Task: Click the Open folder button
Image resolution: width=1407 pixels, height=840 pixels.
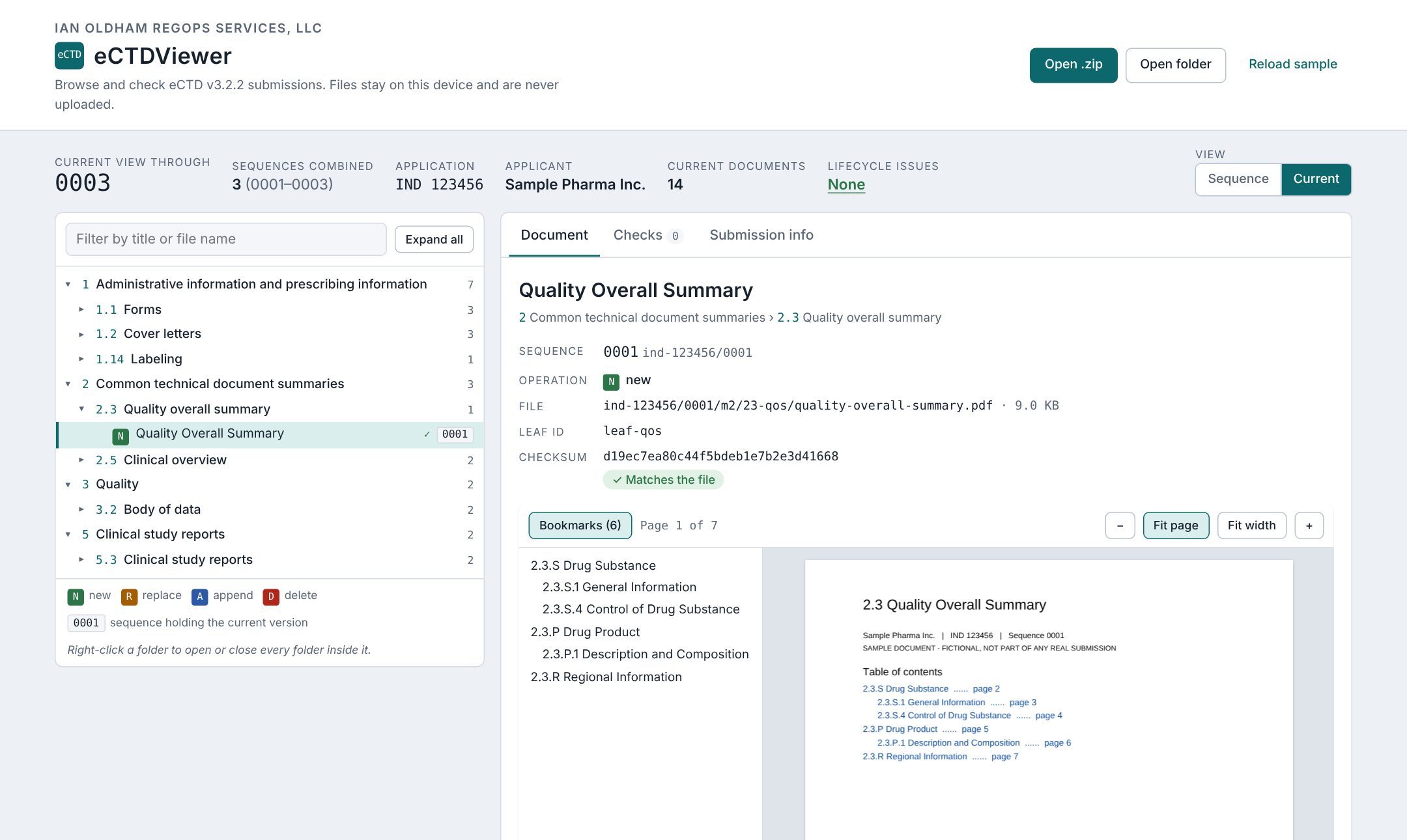Action: 1175,64
